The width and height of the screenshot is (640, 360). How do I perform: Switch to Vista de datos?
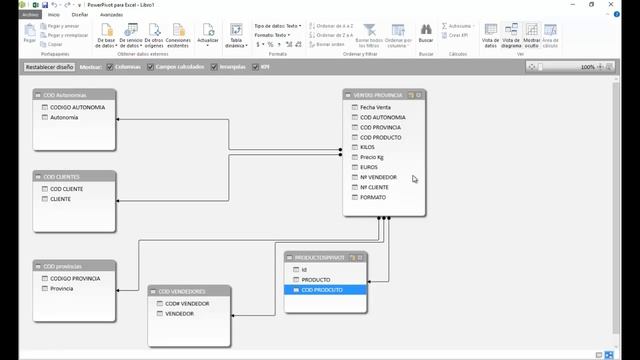[490, 36]
